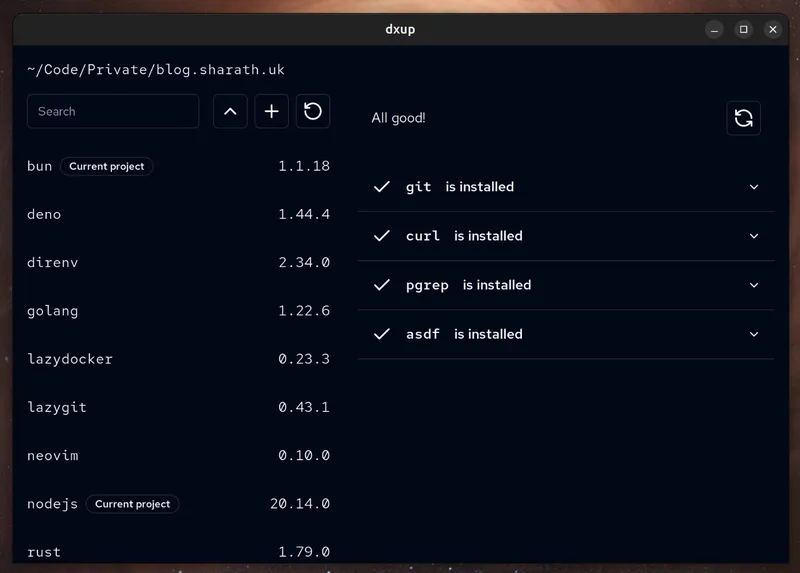The height and width of the screenshot is (573, 800).
Task: Click the checkmark icon beside asdf
Action: [x=382, y=334]
